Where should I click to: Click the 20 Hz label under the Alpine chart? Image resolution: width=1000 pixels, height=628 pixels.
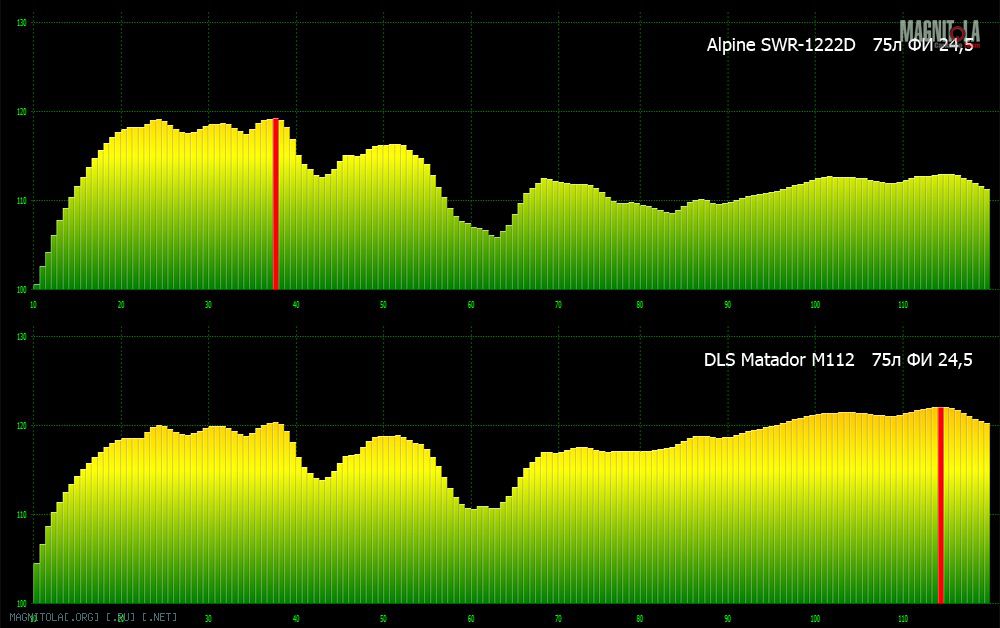coord(121,304)
